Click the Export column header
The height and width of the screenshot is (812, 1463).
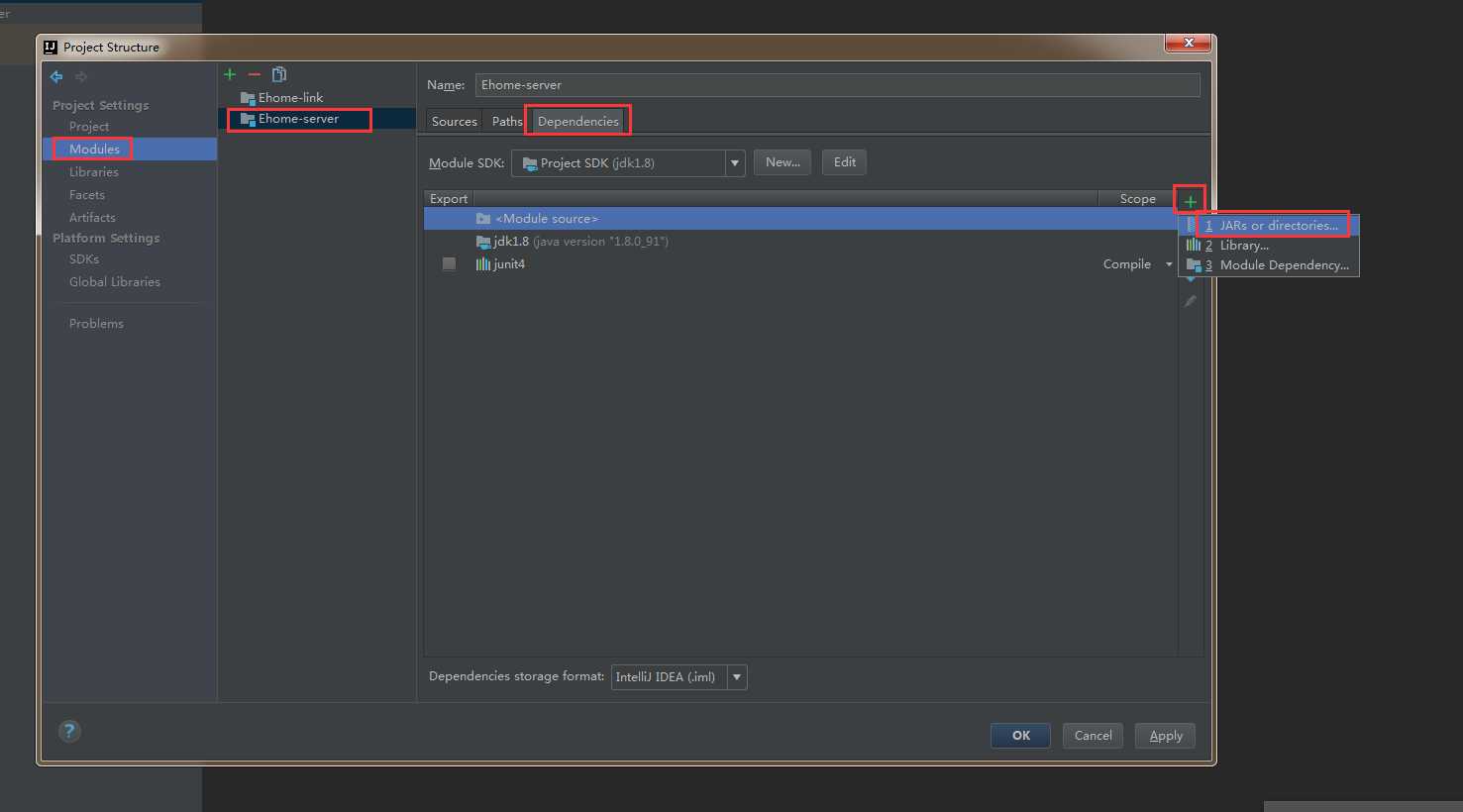pyautogui.click(x=449, y=199)
